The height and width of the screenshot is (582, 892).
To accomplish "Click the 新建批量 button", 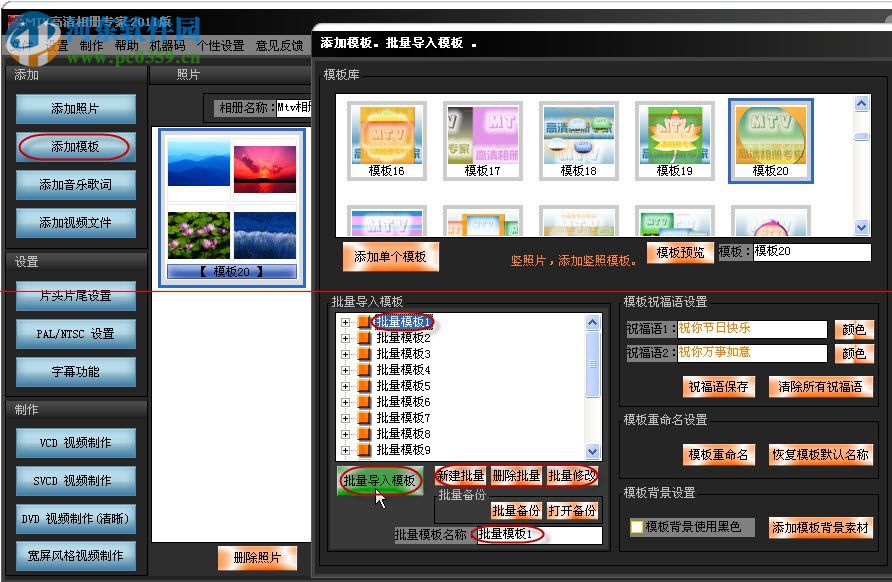I will 460,476.
